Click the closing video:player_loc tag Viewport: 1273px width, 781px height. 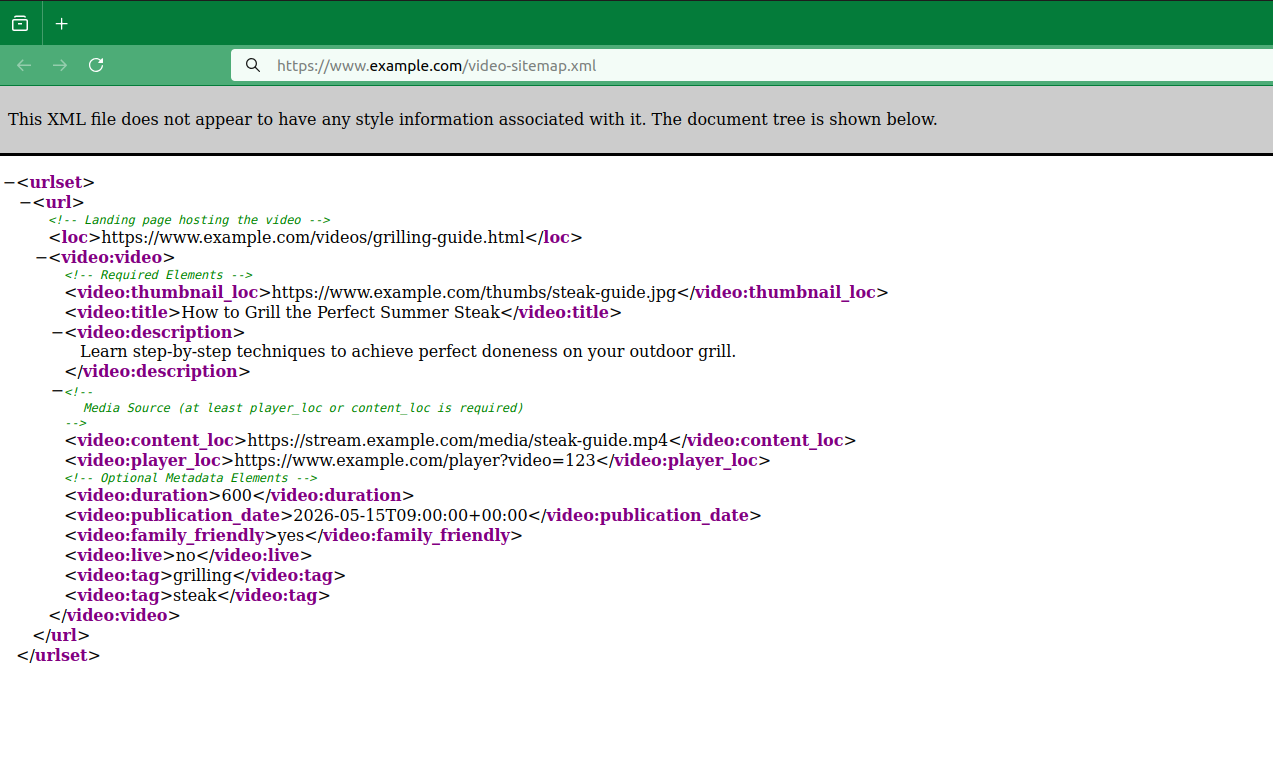[x=683, y=460]
